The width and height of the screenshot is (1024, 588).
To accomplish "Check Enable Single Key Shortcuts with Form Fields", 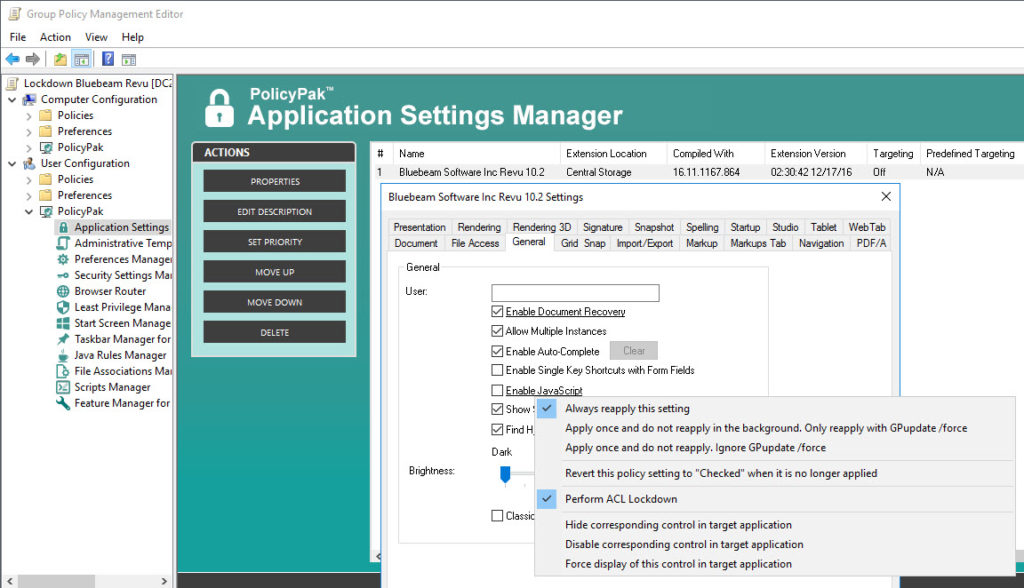I will (497, 370).
